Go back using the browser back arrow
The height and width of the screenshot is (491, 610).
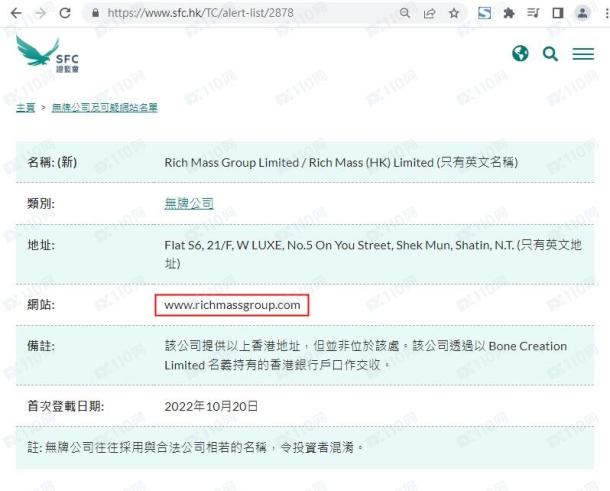pyautogui.click(x=16, y=13)
